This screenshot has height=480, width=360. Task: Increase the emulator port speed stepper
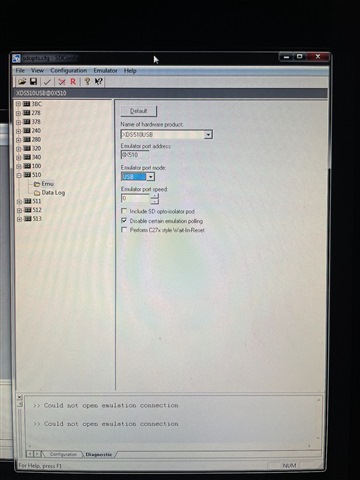[154, 196]
